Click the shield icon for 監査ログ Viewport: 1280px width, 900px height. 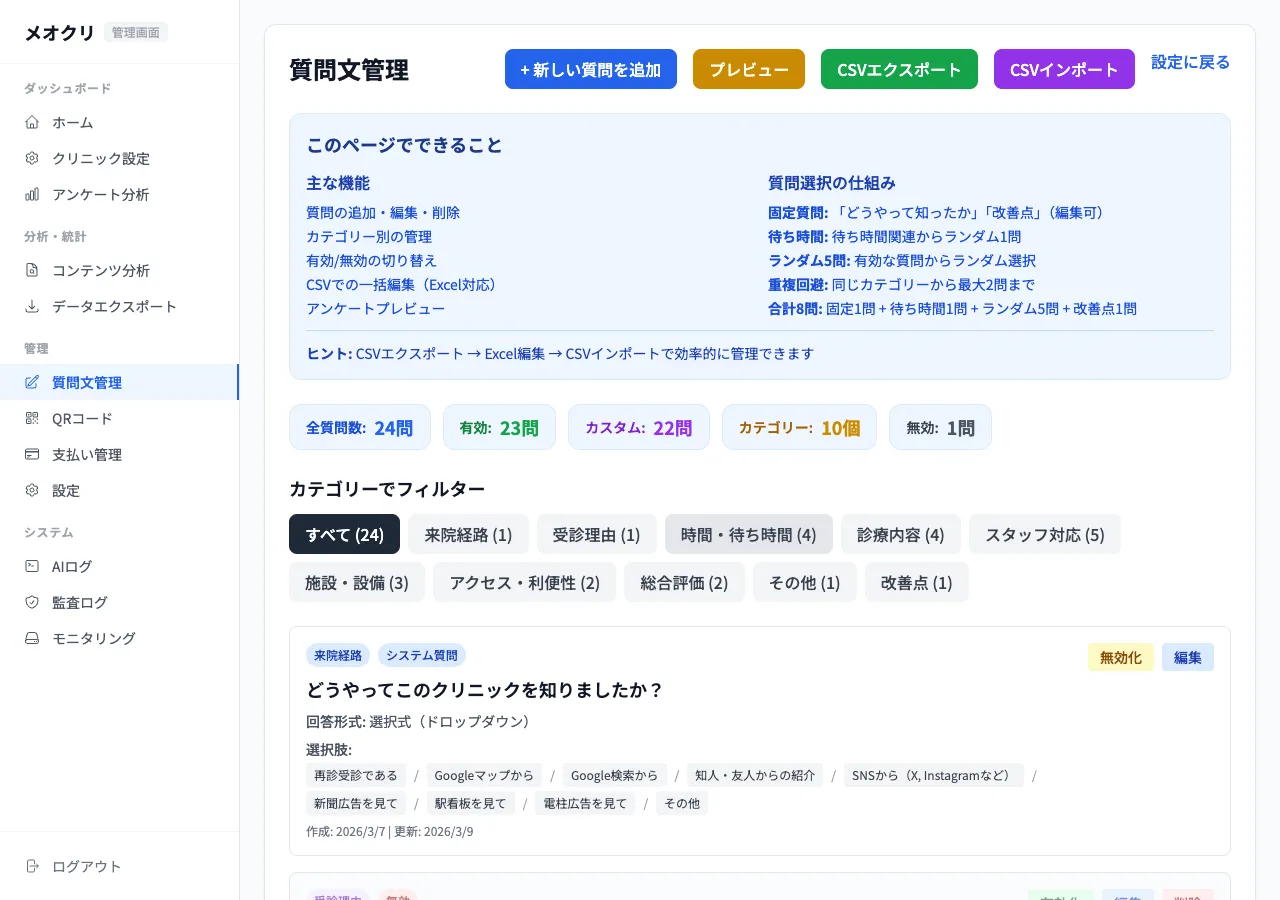pos(32,602)
